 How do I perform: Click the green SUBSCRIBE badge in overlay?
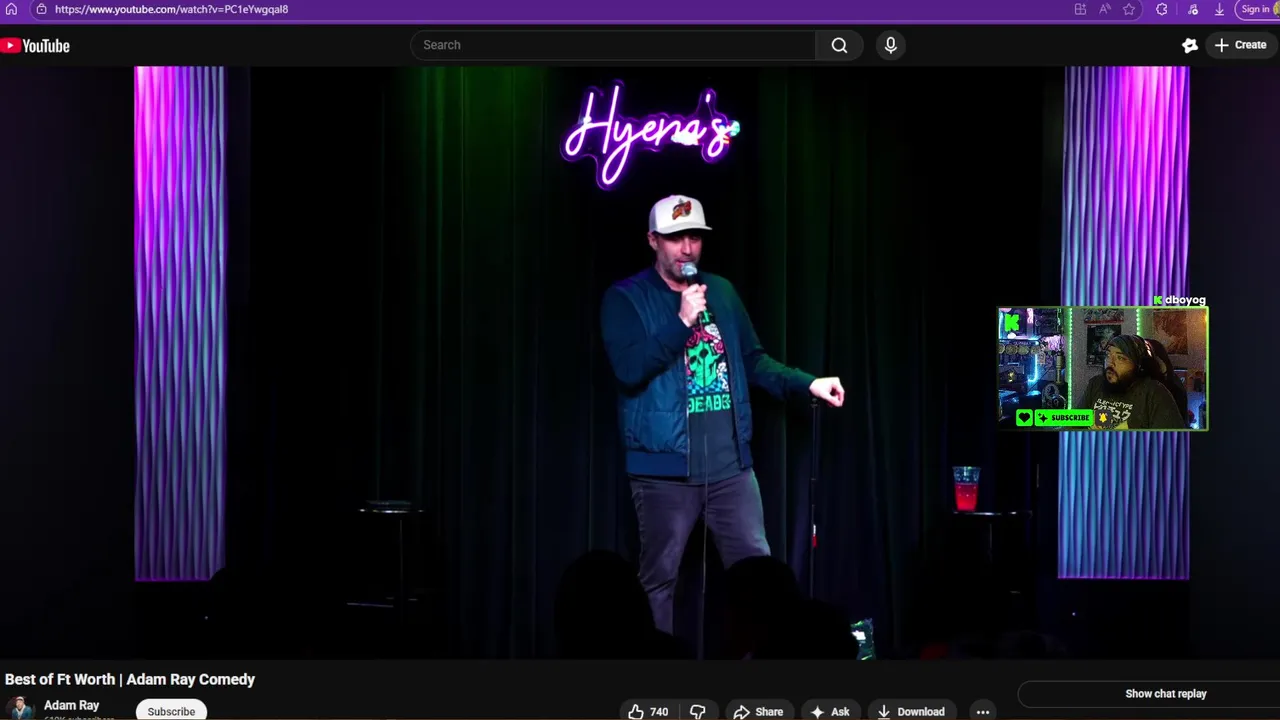(x=1063, y=418)
